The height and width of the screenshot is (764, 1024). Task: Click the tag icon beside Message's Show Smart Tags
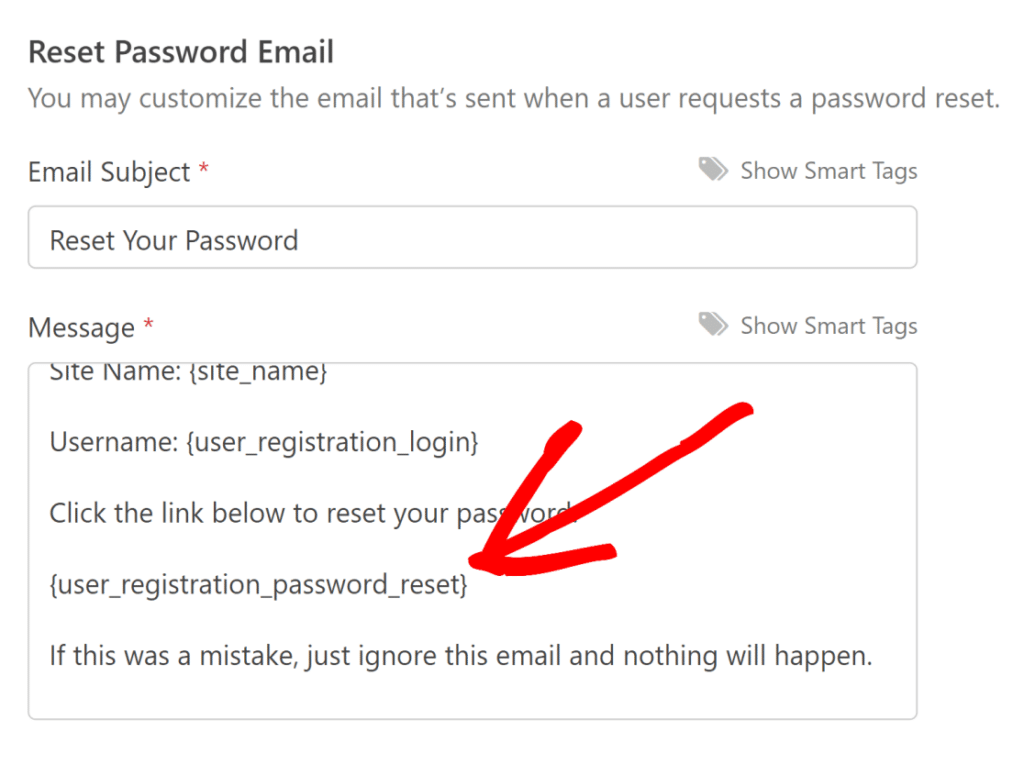click(713, 324)
